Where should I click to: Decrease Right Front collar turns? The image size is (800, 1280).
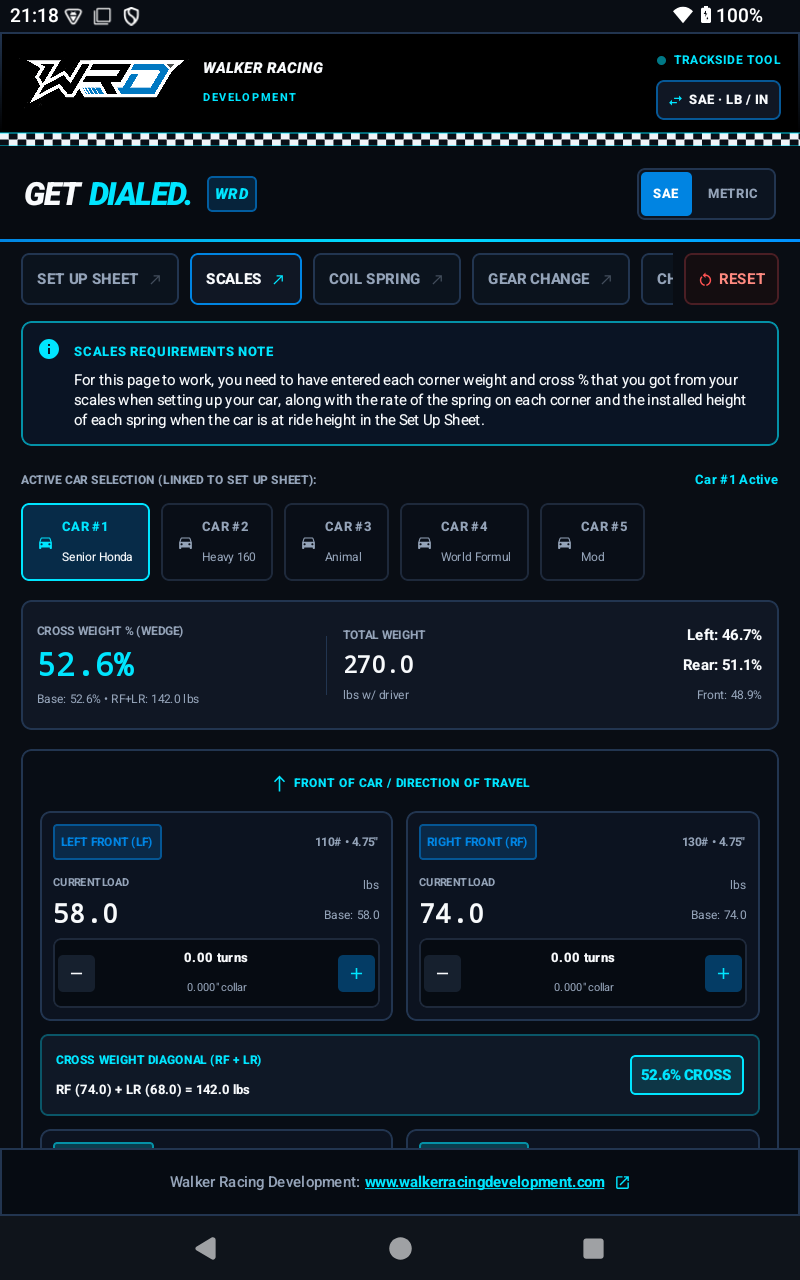(x=442, y=973)
